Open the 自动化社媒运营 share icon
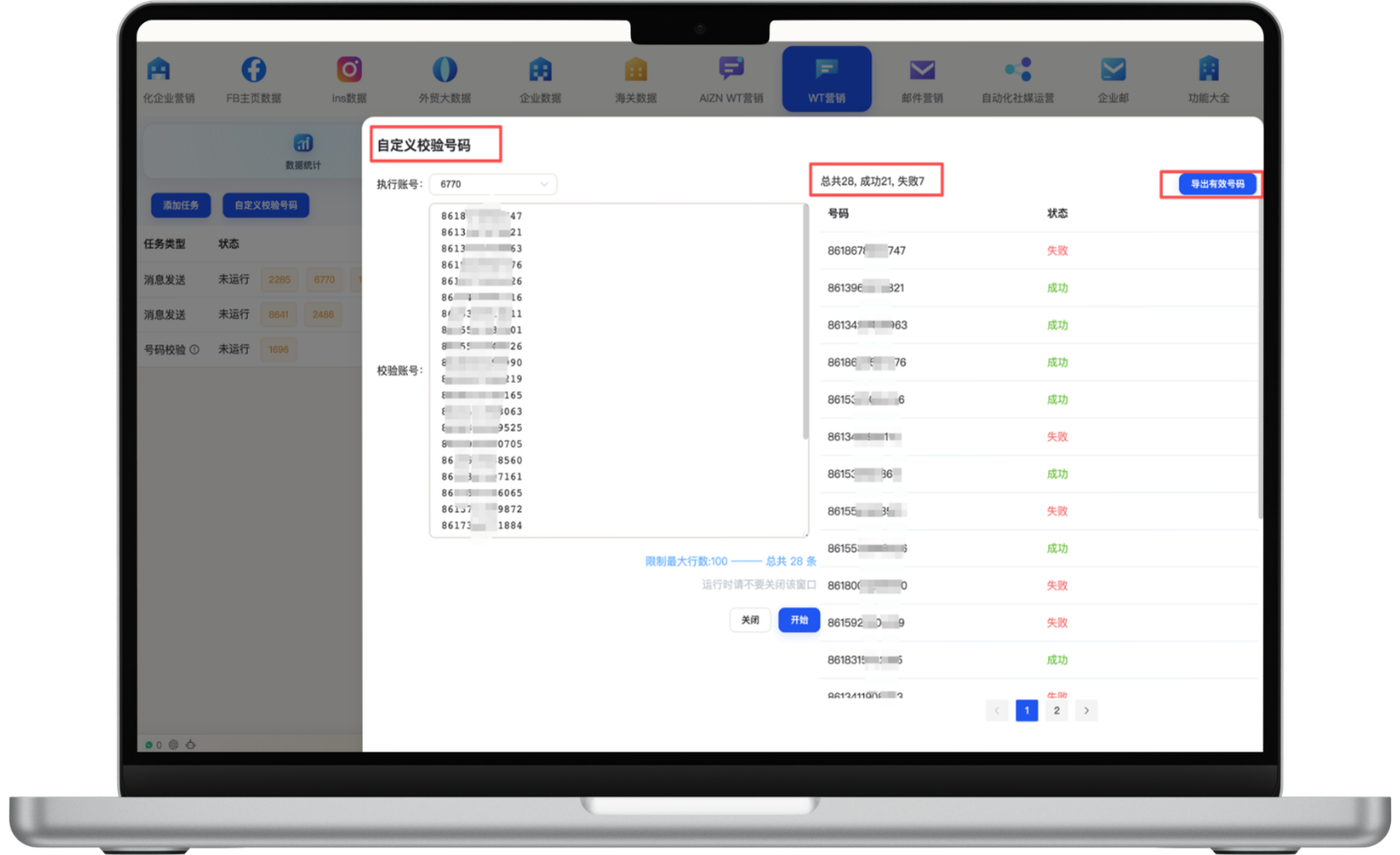This screenshot has width=1400, height=855. 1018,69
